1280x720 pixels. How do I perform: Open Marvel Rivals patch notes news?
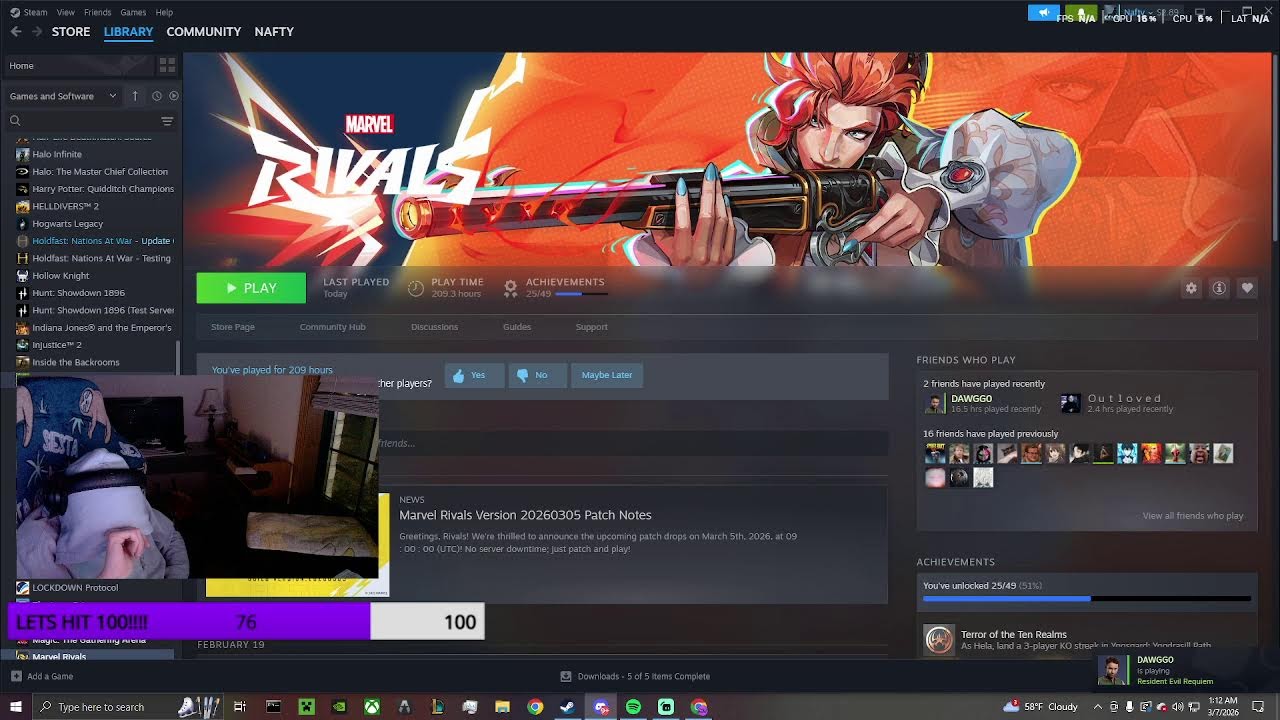coord(525,515)
